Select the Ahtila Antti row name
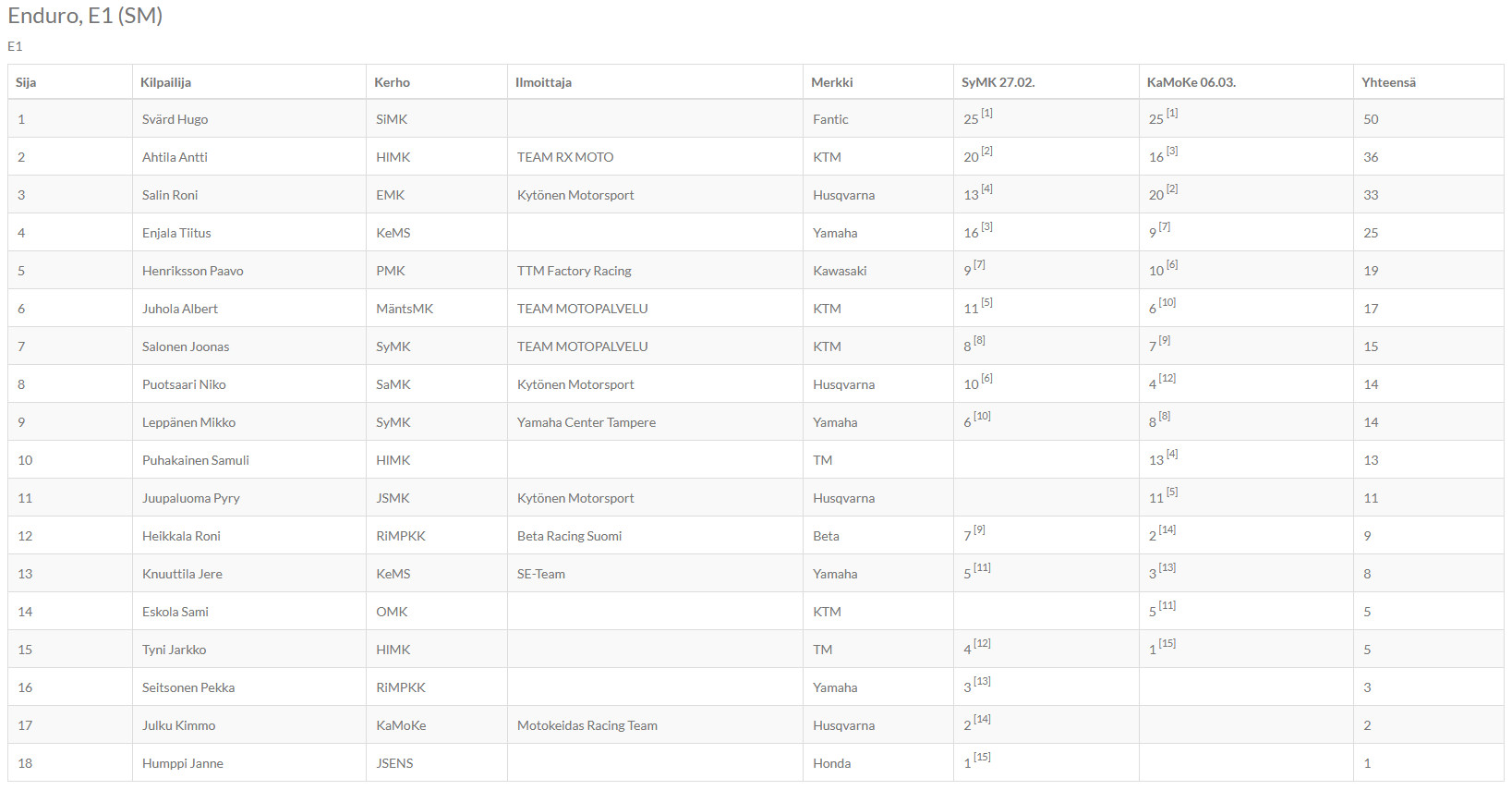Viewport: 1512px width, 790px height. pos(175,157)
